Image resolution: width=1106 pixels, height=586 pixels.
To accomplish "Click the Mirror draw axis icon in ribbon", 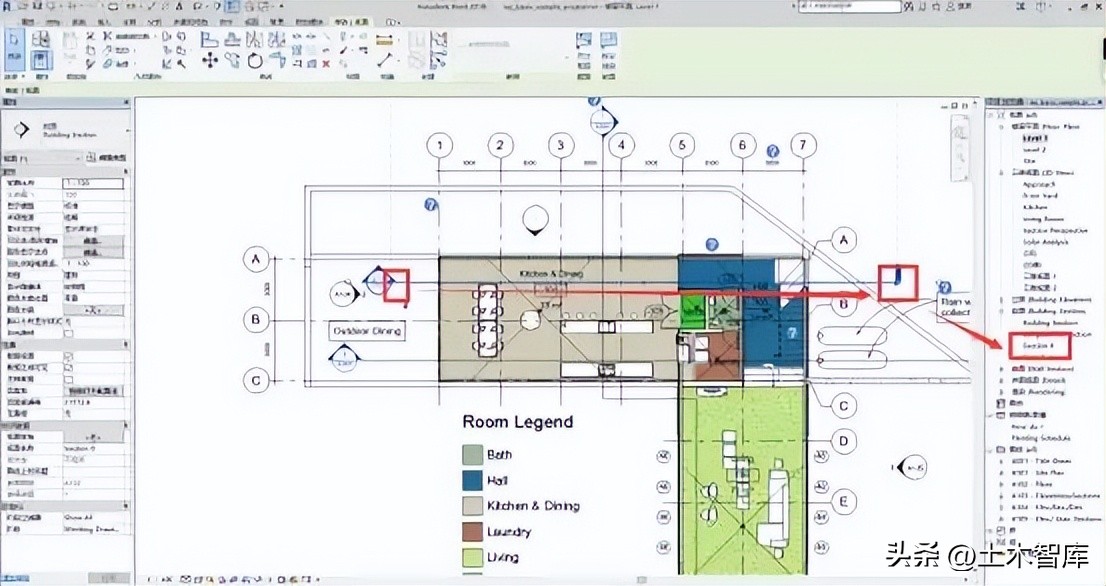I will (x=277, y=40).
